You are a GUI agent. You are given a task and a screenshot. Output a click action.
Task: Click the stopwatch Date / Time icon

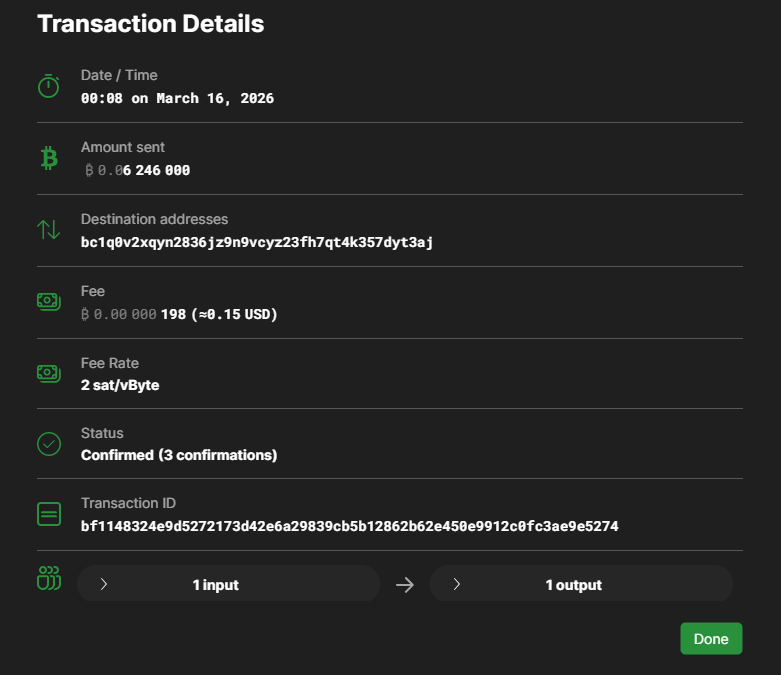coord(49,86)
